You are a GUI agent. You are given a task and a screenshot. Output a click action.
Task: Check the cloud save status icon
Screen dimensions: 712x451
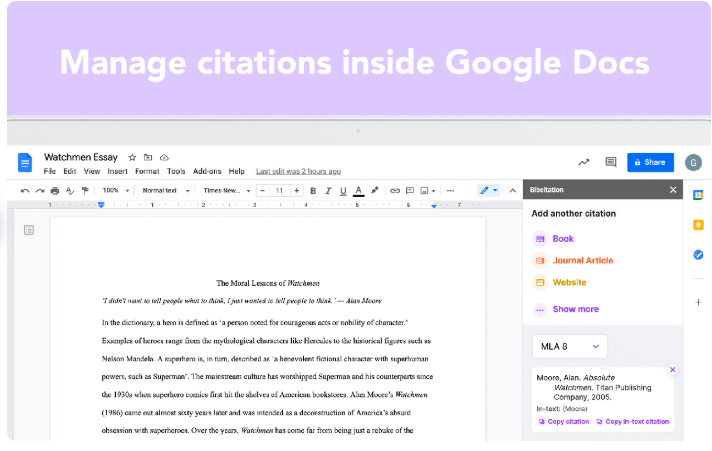pos(164,158)
